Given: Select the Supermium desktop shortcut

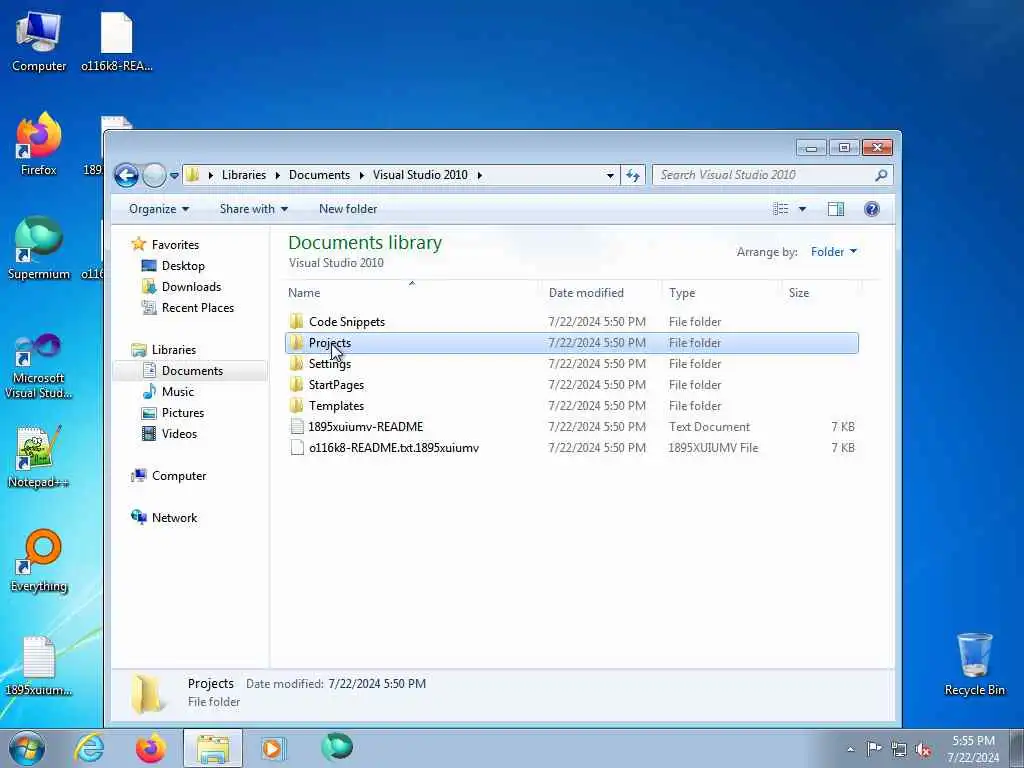Looking at the screenshot, I should [x=39, y=249].
